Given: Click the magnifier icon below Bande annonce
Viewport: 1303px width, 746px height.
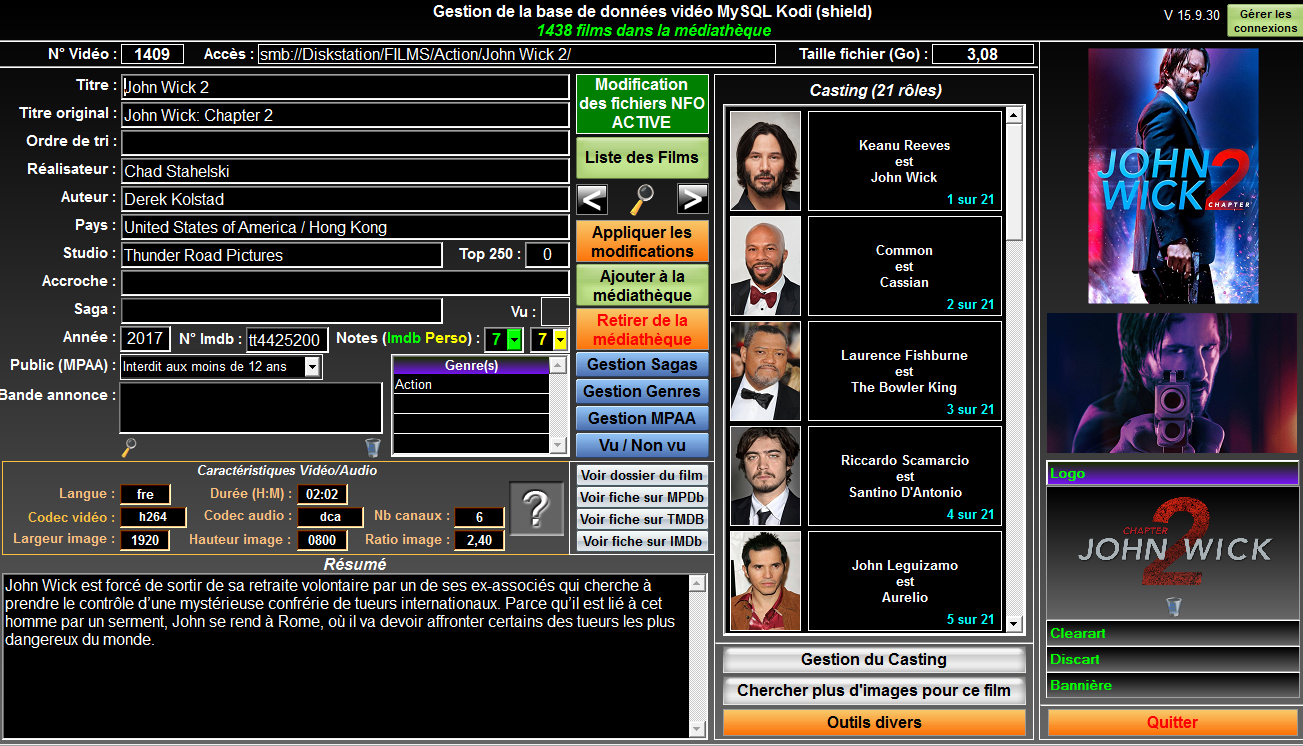Looking at the screenshot, I should pos(128,447).
